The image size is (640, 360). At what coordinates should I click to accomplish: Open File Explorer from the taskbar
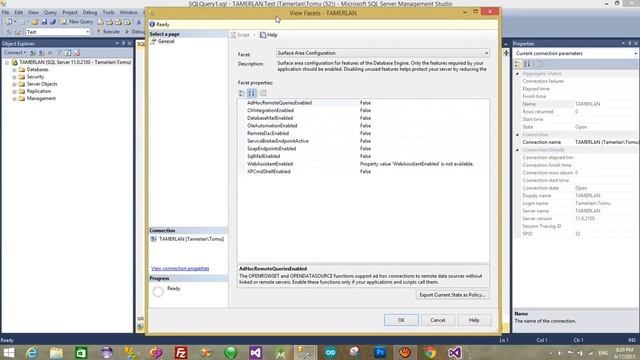pos(56,353)
